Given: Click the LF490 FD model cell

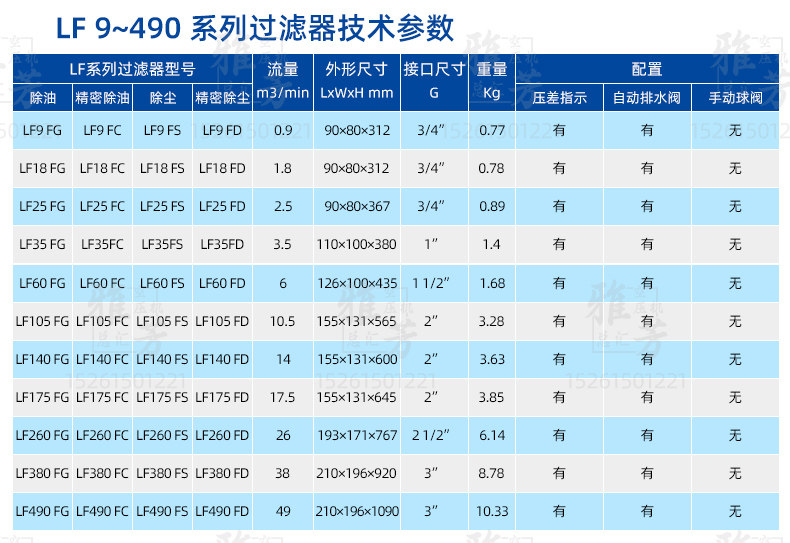Looking at the screenshot, I should 222,511.
